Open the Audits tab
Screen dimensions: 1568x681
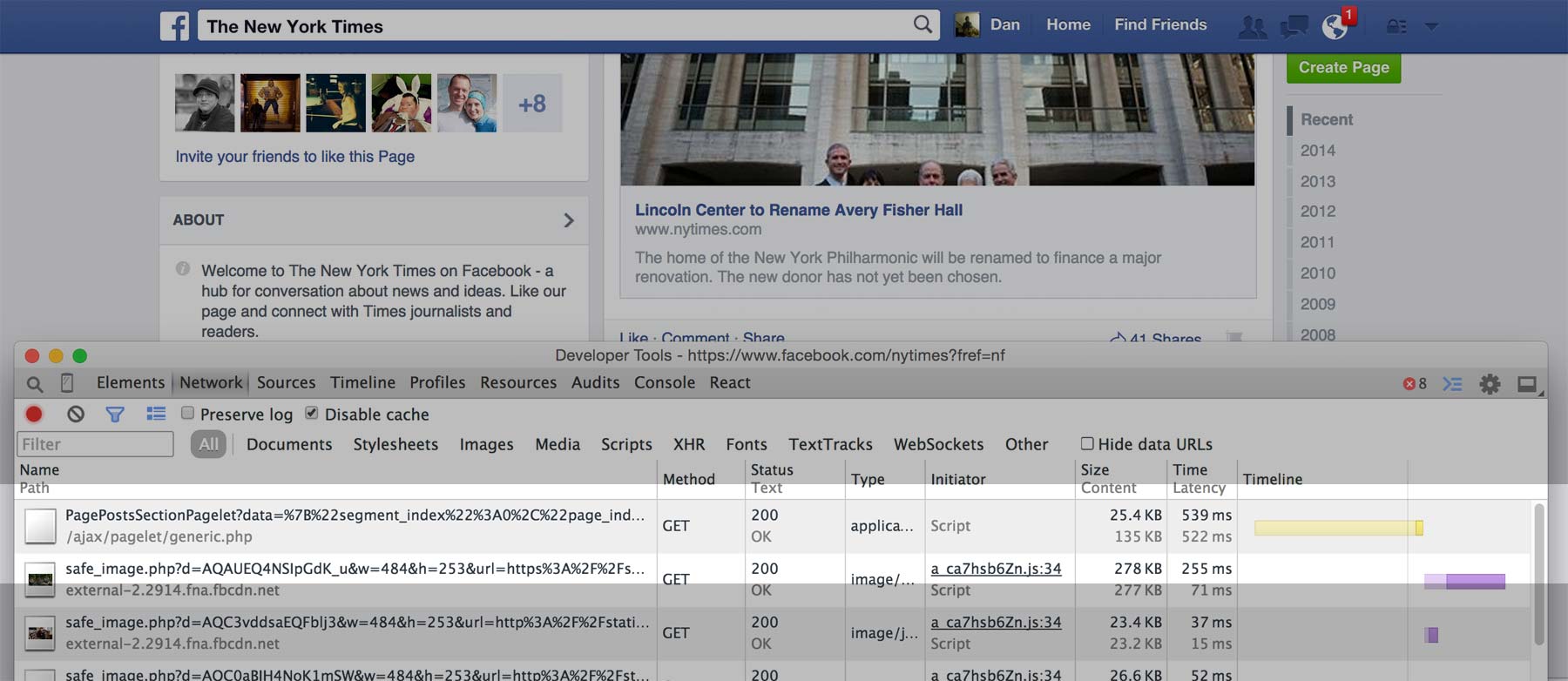coord(596,382)
